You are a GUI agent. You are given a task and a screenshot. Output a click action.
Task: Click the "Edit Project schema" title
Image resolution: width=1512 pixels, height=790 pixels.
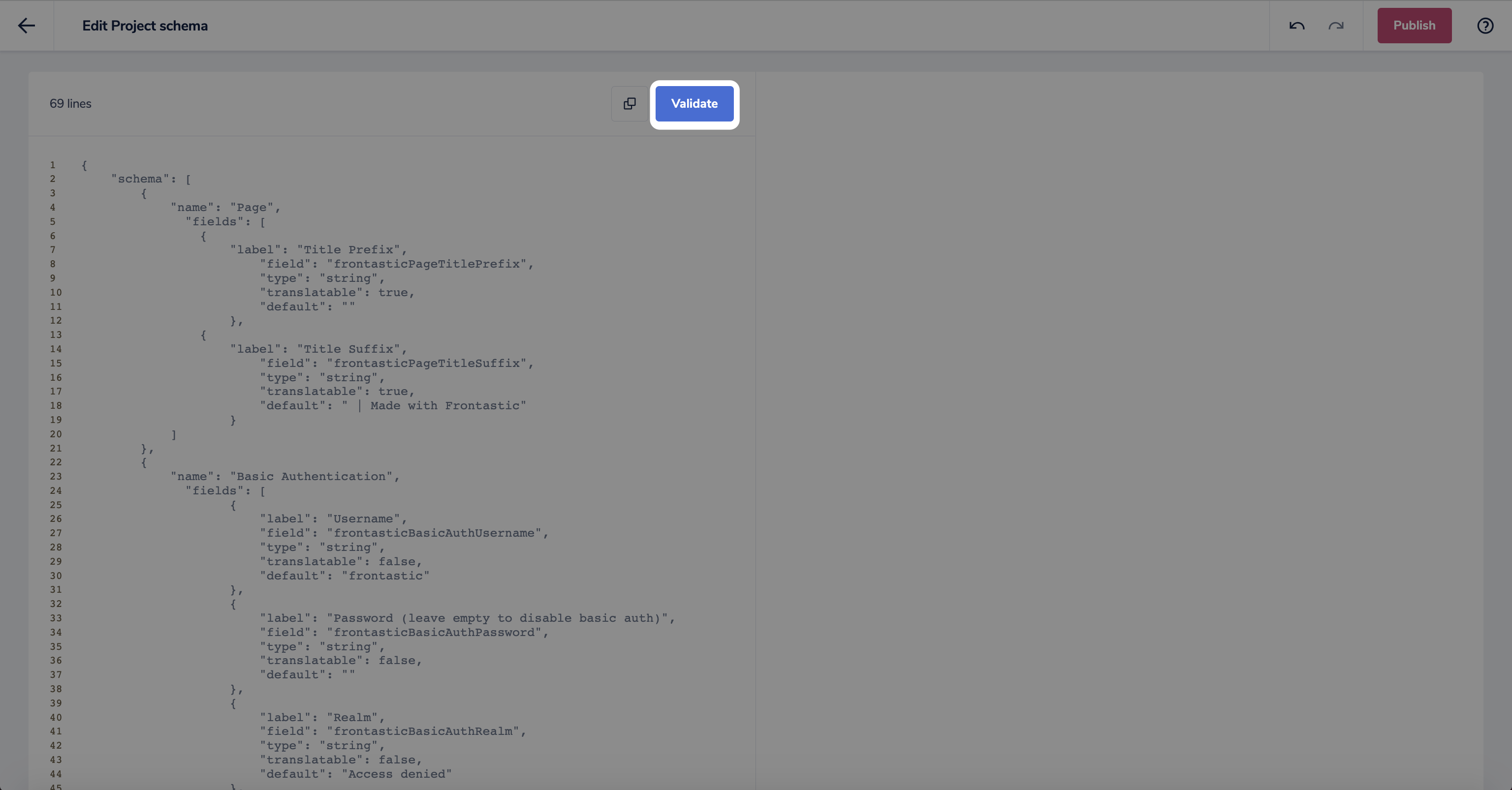[x=145, y=26]
